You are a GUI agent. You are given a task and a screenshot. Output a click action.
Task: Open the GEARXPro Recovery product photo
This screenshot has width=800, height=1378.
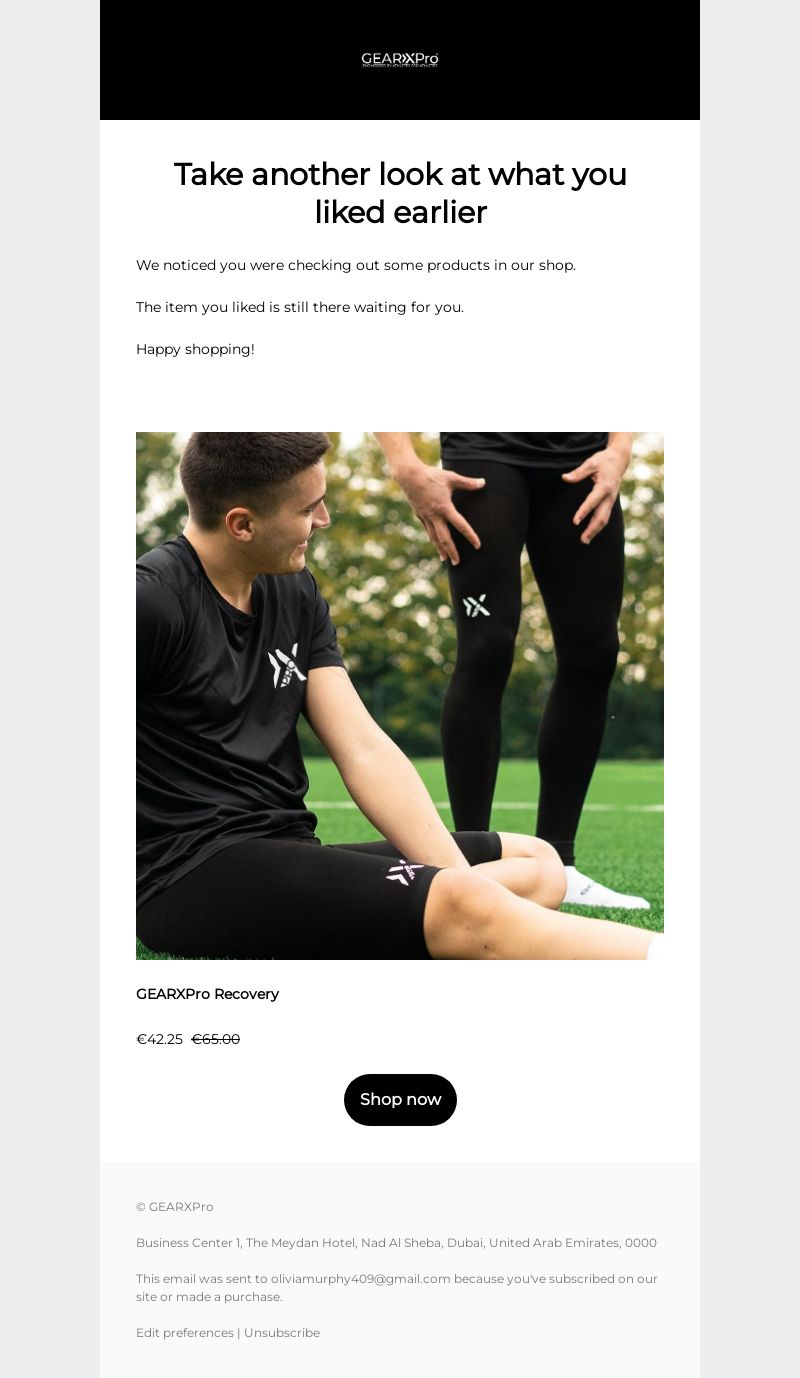point(400,696)
